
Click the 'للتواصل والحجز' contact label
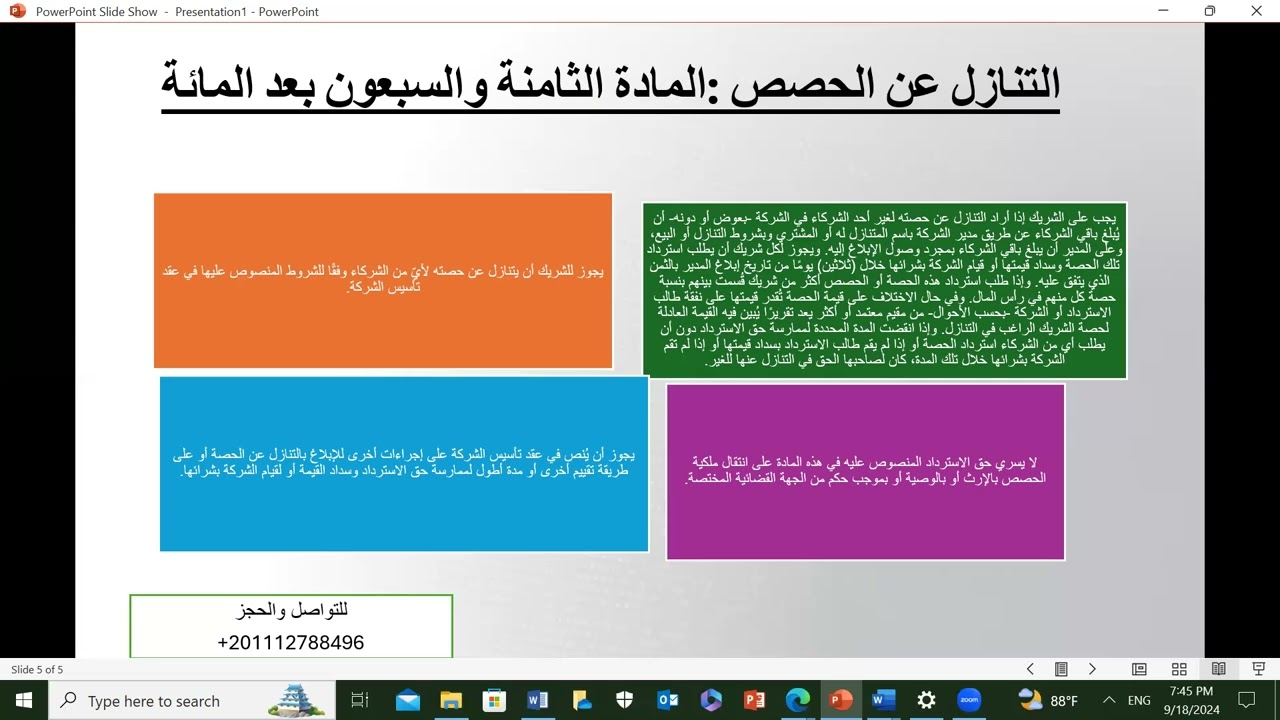pos(292,609)
